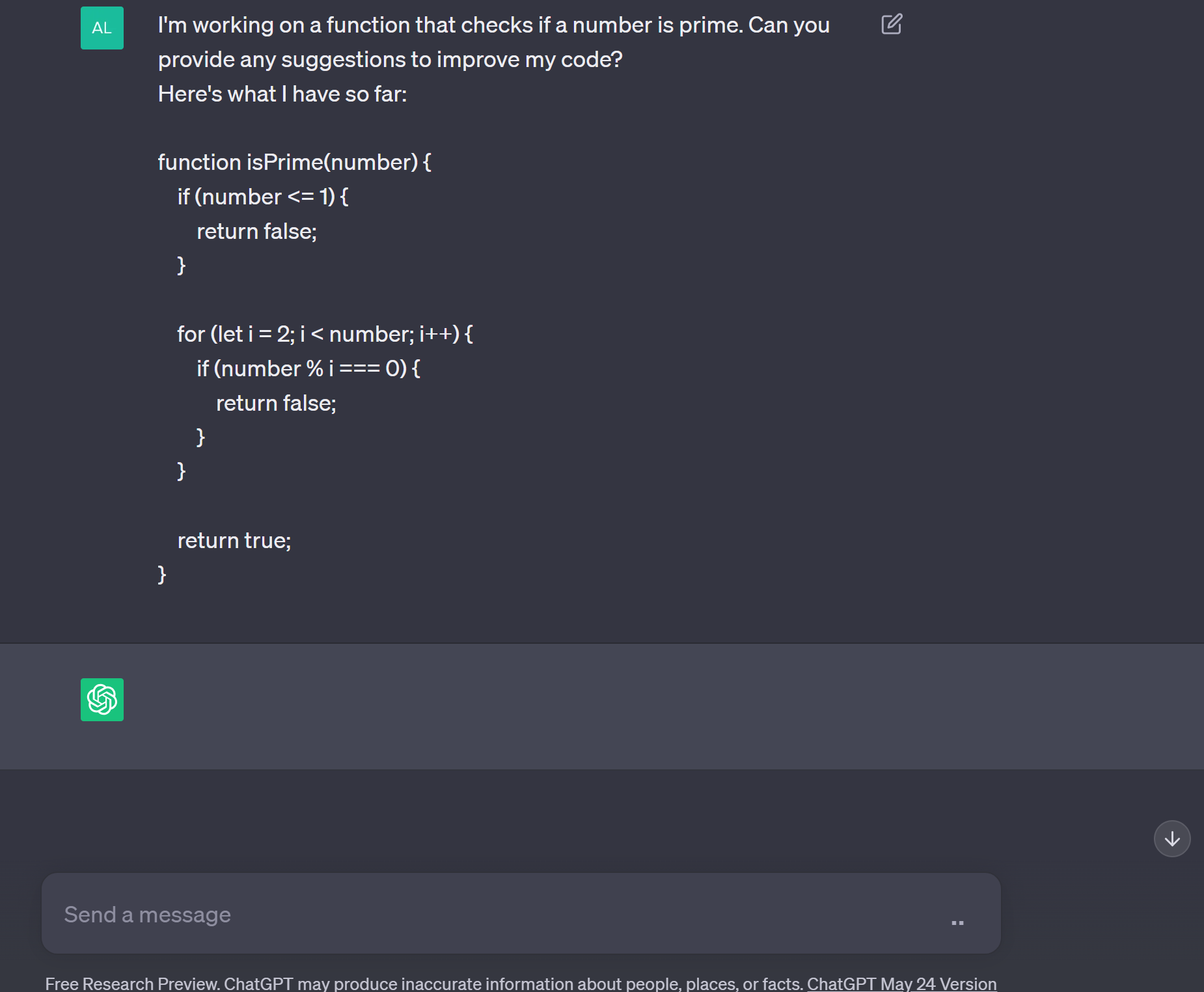Click "provide any suggestions to improve" line
This screenshot has width=1204, height=992.
tap(390, 59)
